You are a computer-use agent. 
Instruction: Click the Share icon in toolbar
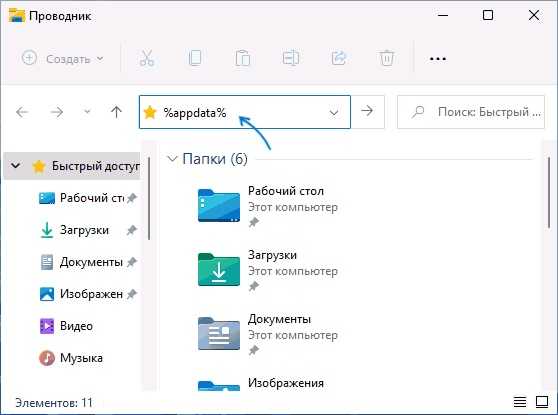pos(338,58)
